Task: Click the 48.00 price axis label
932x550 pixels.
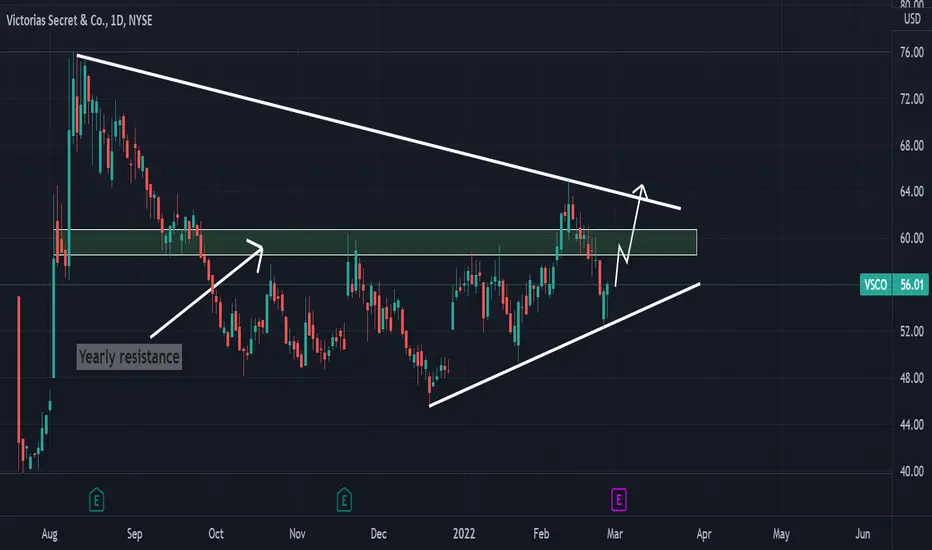Action: click(912, 378)
